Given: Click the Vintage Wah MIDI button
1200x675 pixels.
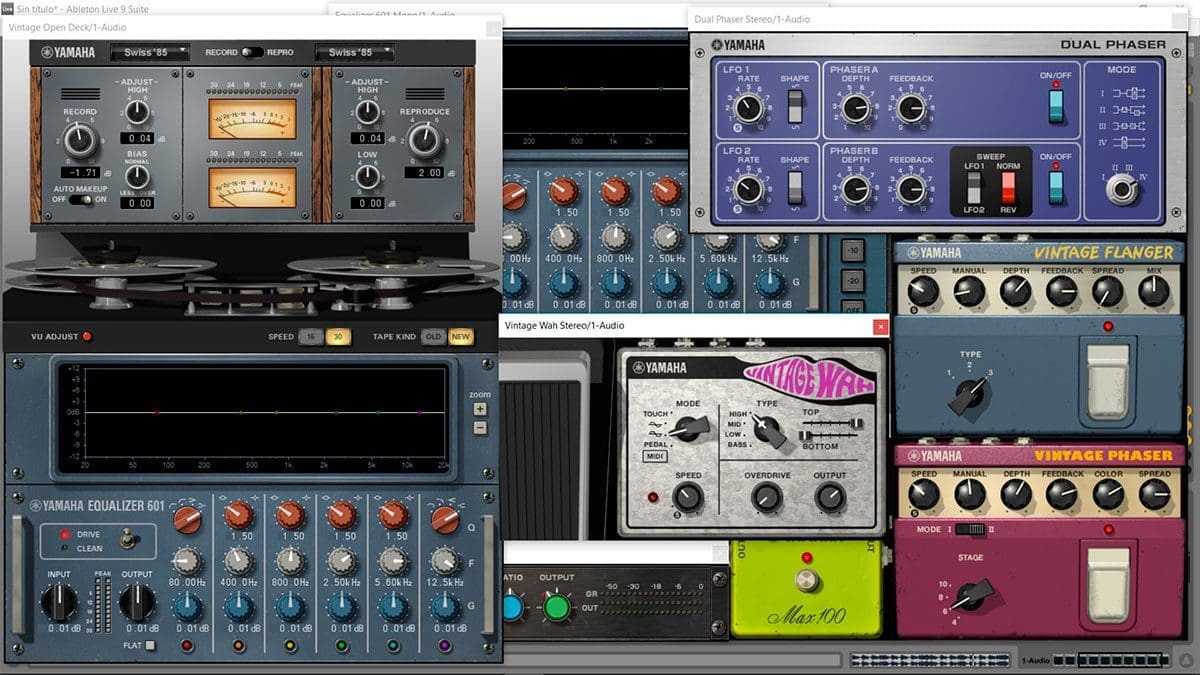Looking at the screenshot, I should 655,457.
